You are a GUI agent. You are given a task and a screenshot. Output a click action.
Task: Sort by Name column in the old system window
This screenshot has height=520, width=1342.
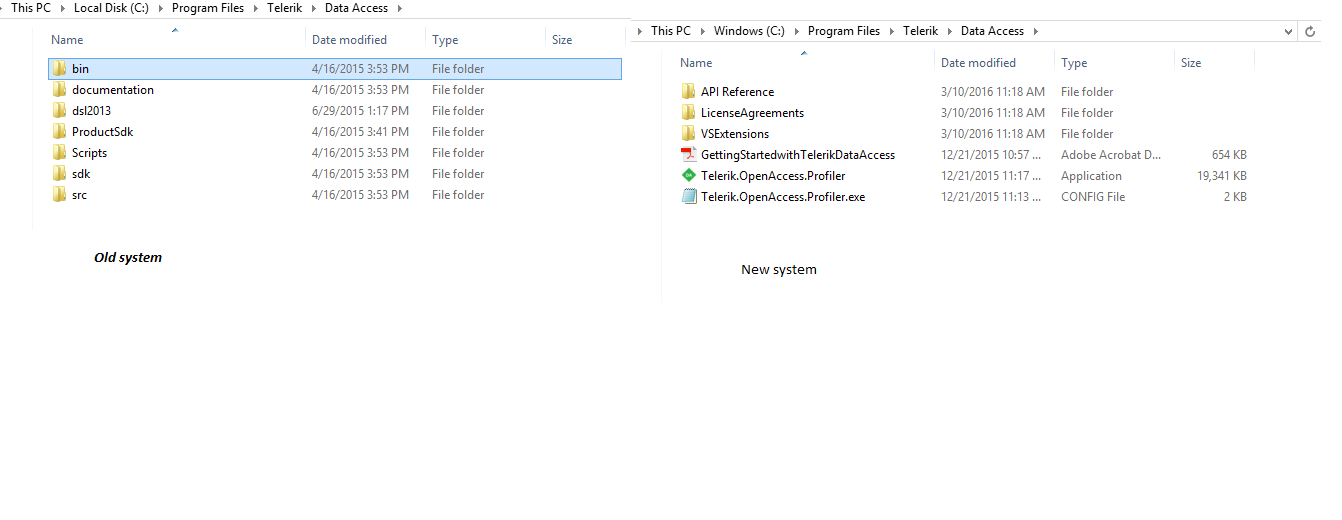(x=67, y=40)
